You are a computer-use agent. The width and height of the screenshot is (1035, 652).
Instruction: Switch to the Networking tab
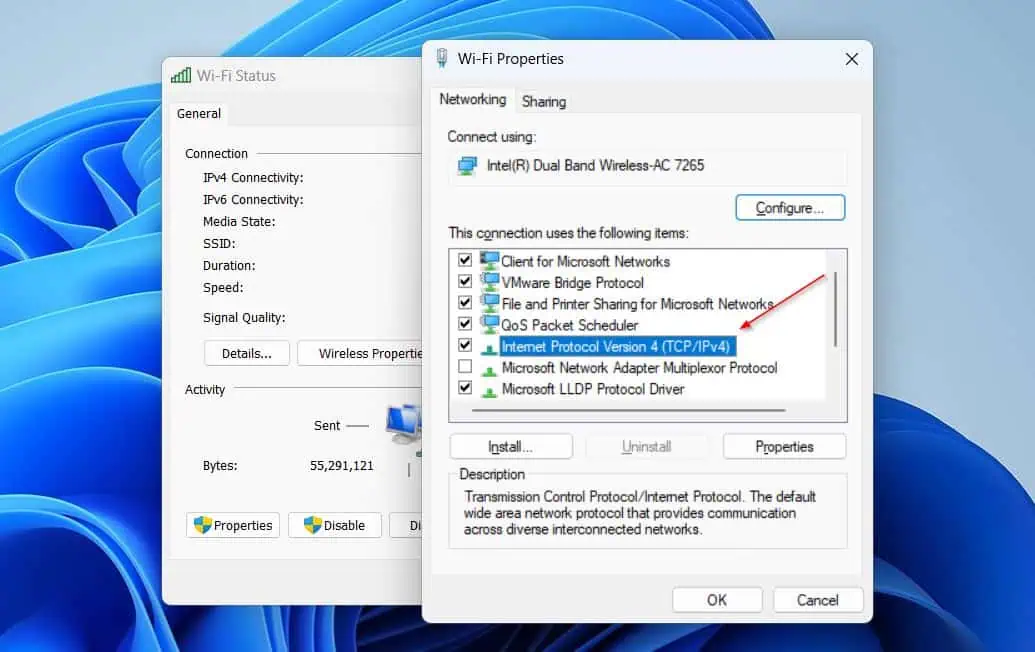click(x=473, y=100)
